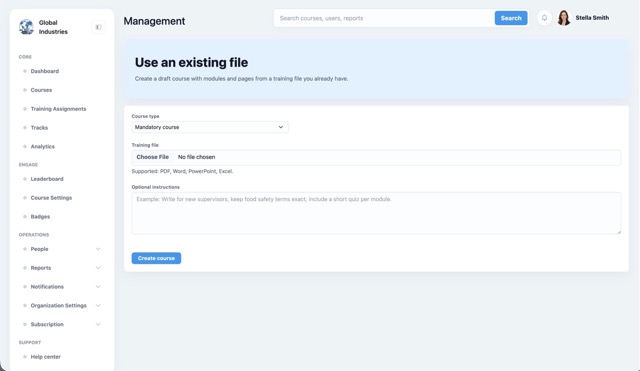Image resolution: width=640 pixels, height=371 pixels.
Task: Open the Course type dropdown
Action: 210,127
